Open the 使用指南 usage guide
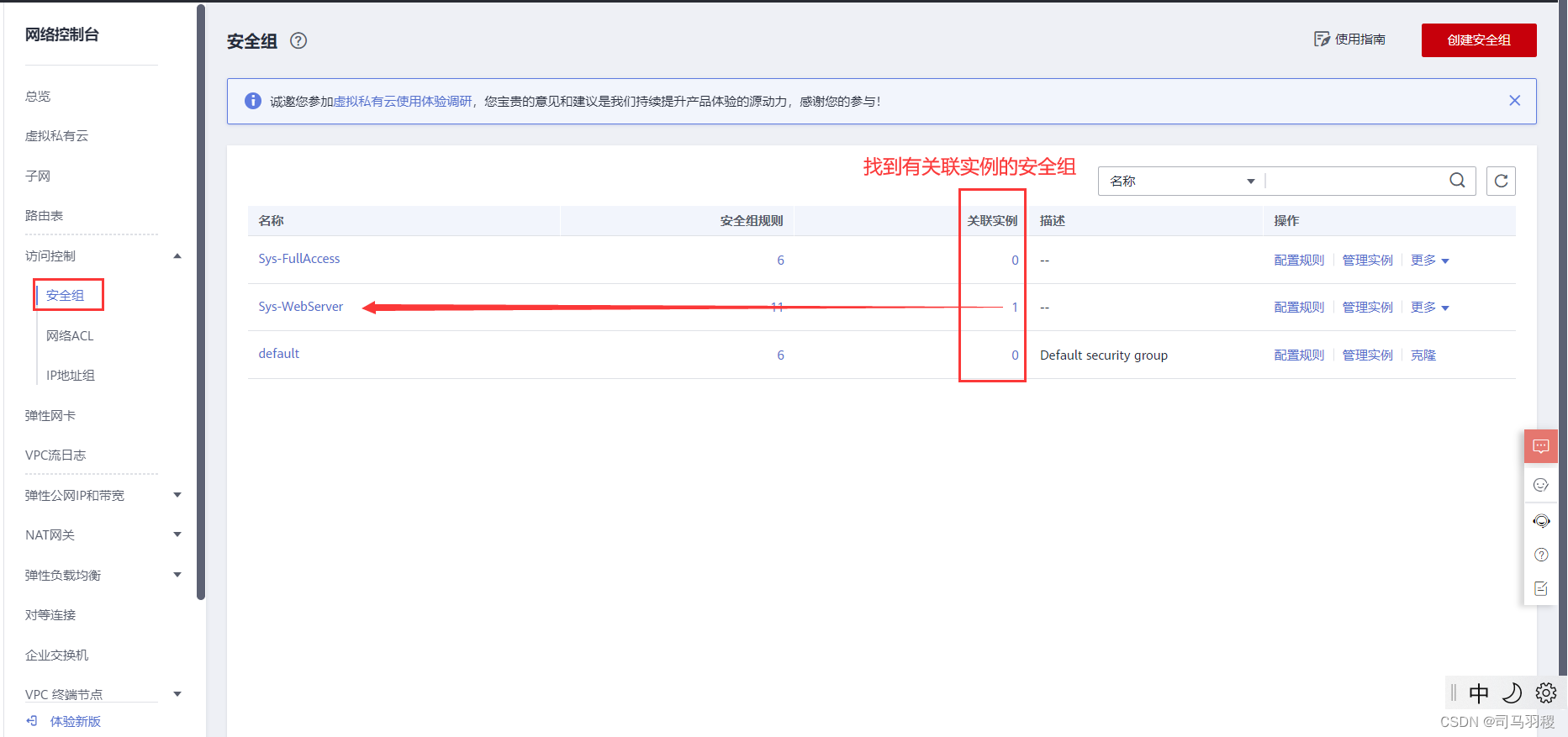Viewport: 1568px width, 737px height. pyautogui.click(x=1350, y=39)
